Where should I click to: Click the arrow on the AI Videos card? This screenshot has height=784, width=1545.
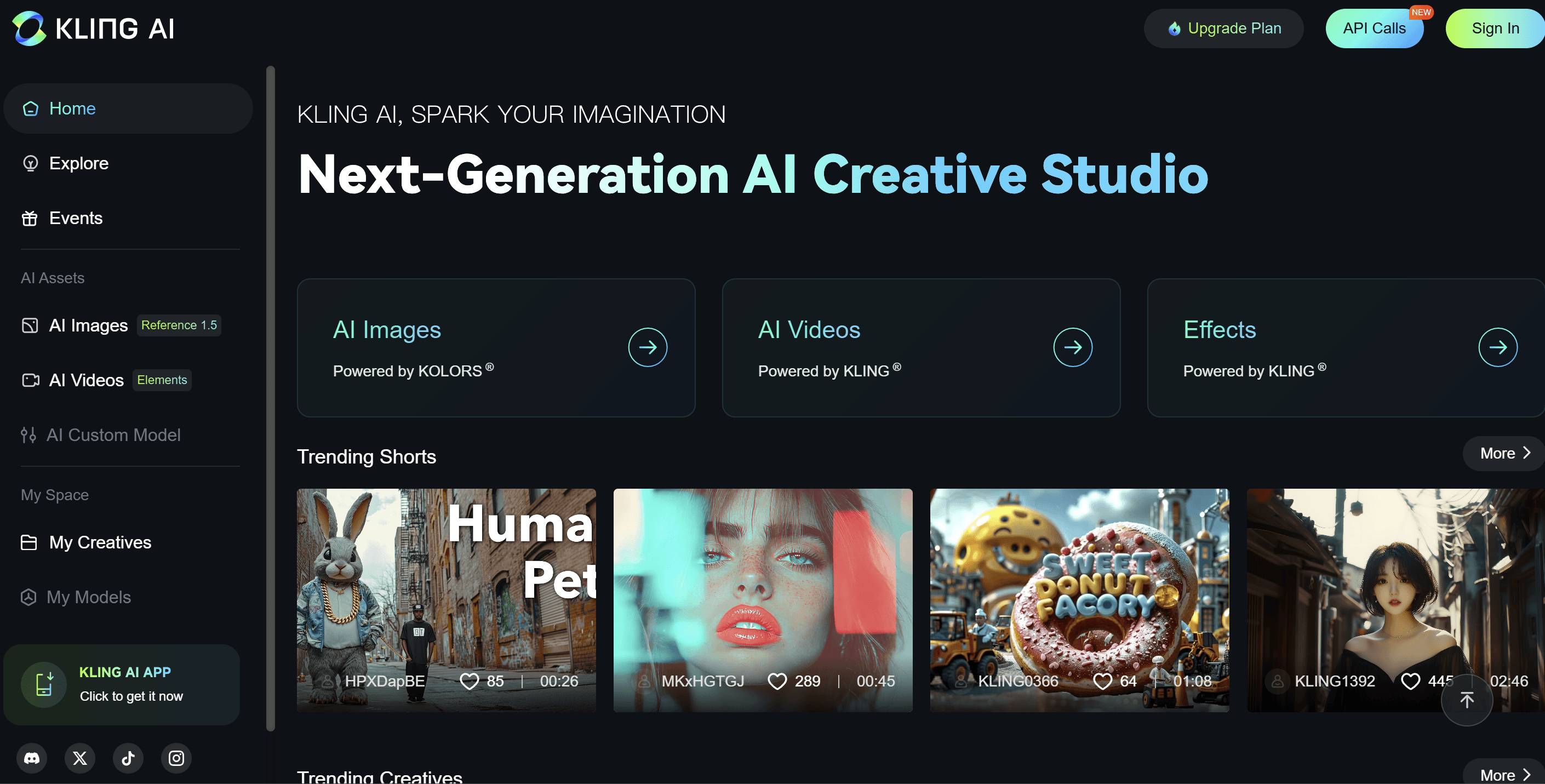tap(1073, 347)
